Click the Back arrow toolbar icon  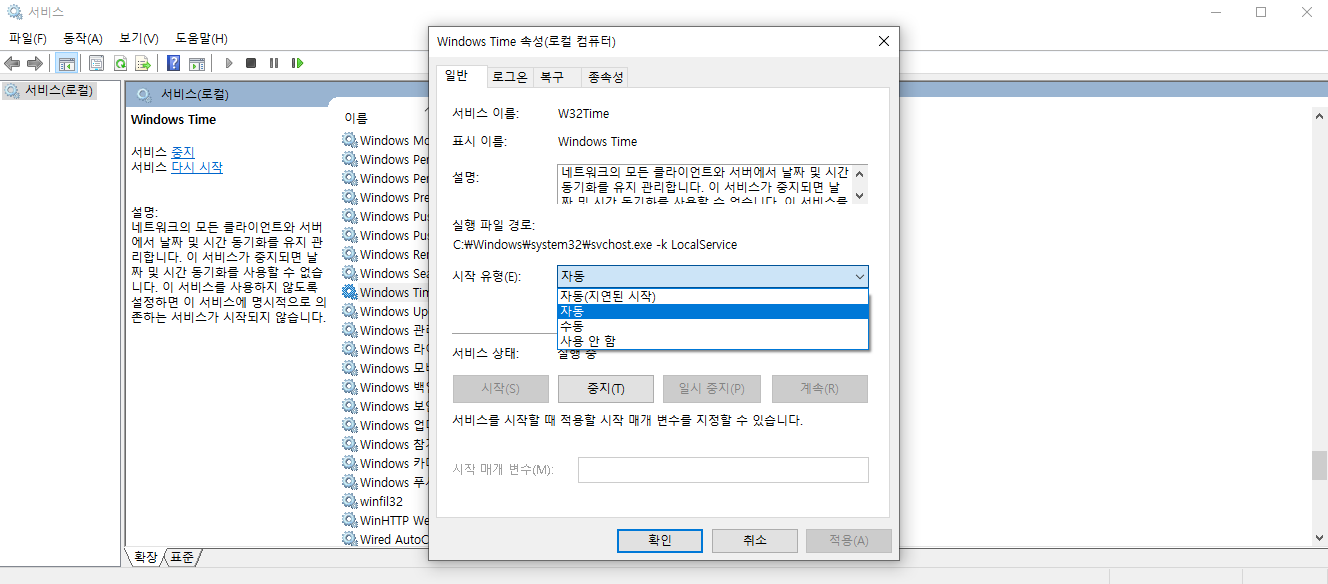(13, 63)
